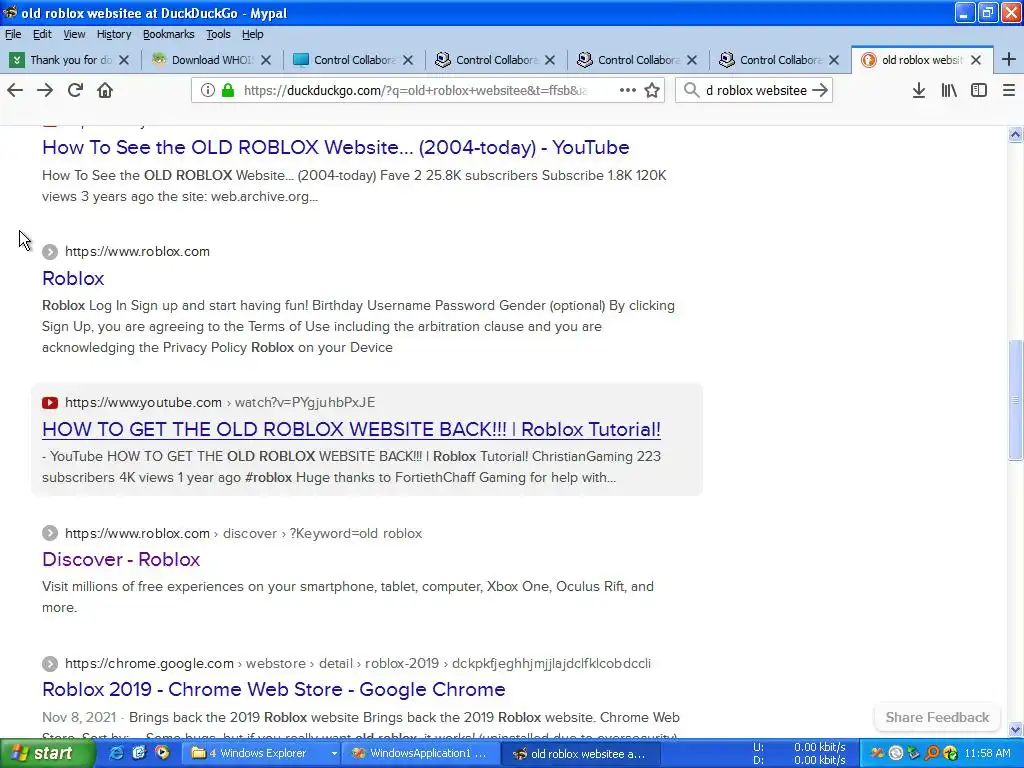
Task: Open a new tab with plus button
Action: 1008,59
